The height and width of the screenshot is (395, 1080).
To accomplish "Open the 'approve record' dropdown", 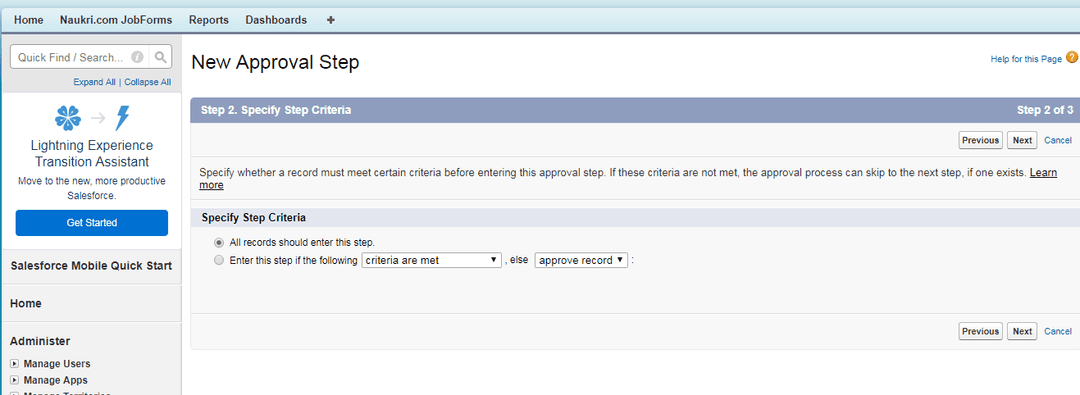I will [581, 261].
